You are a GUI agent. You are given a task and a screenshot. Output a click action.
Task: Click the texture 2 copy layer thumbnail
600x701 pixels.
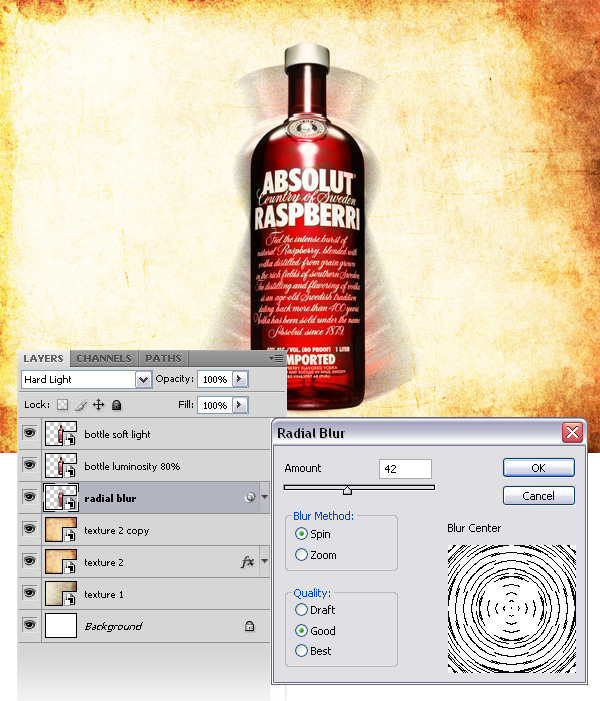(61, 529)
